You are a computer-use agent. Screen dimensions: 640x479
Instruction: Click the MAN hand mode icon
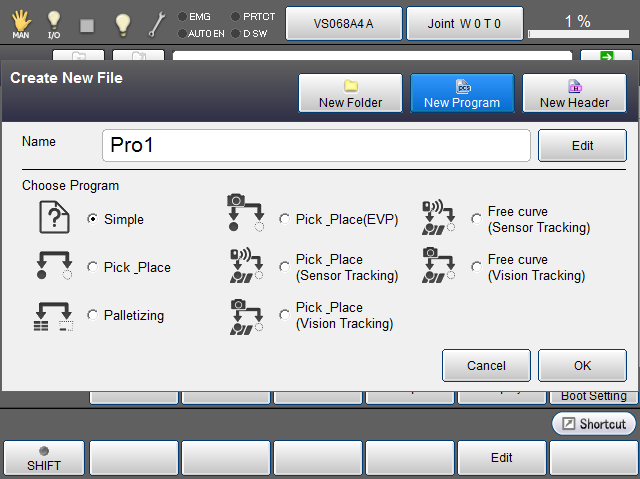[20, 22]
